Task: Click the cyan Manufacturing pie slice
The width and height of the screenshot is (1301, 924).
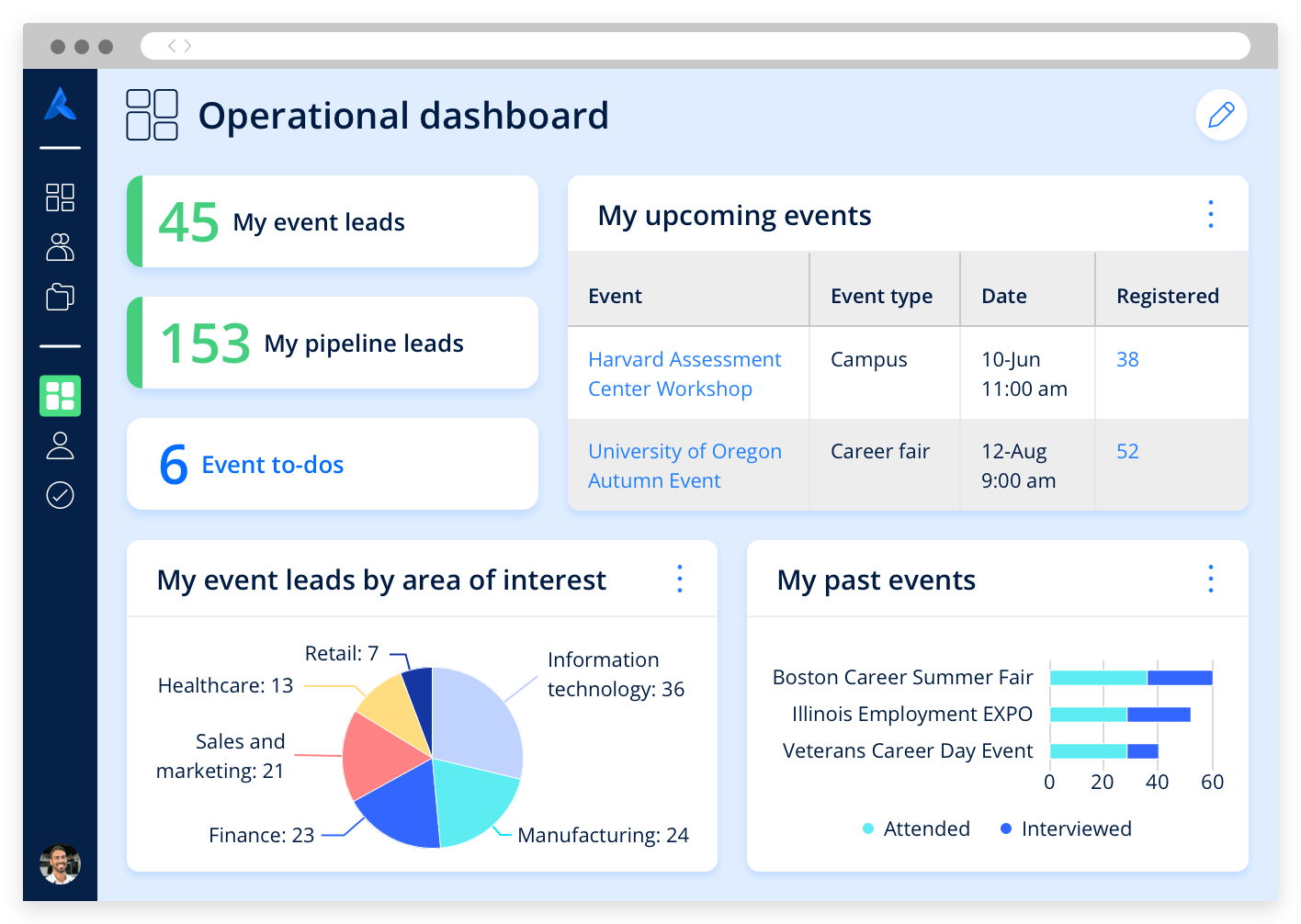Action: coord(472,797)
